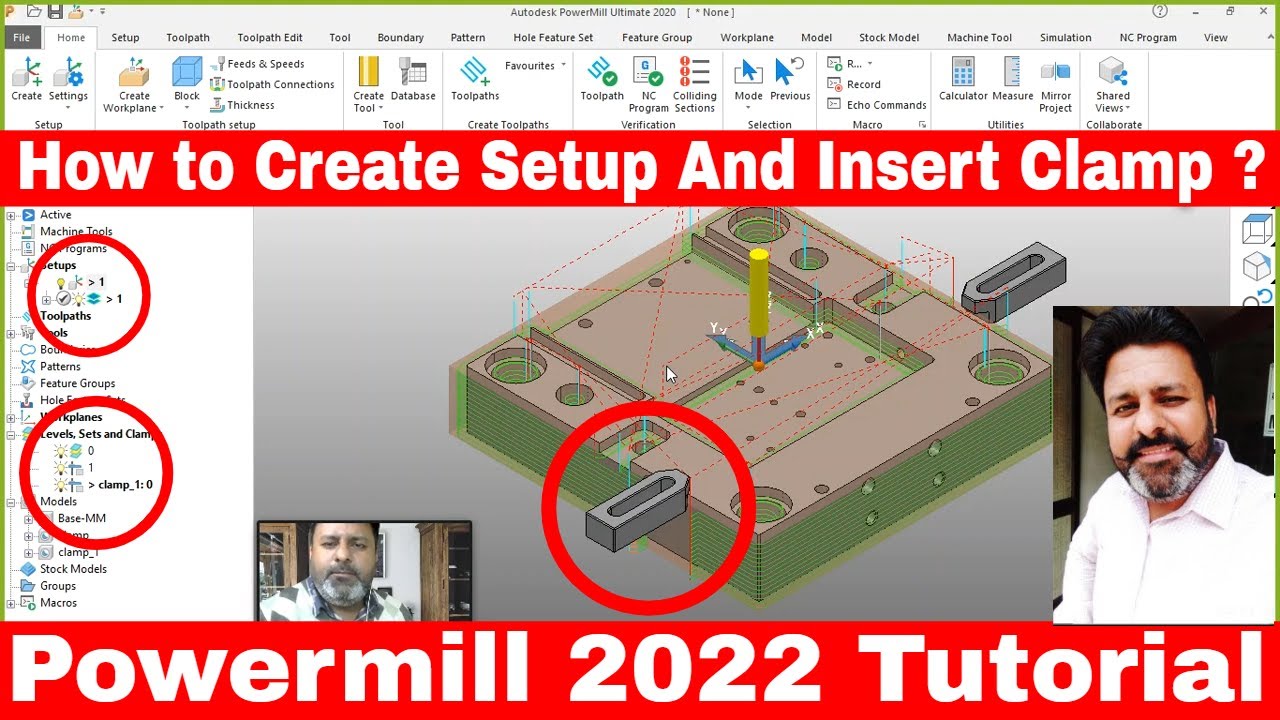Click the Open folder icon in quick access toolbar

click(x=34, y=12)
